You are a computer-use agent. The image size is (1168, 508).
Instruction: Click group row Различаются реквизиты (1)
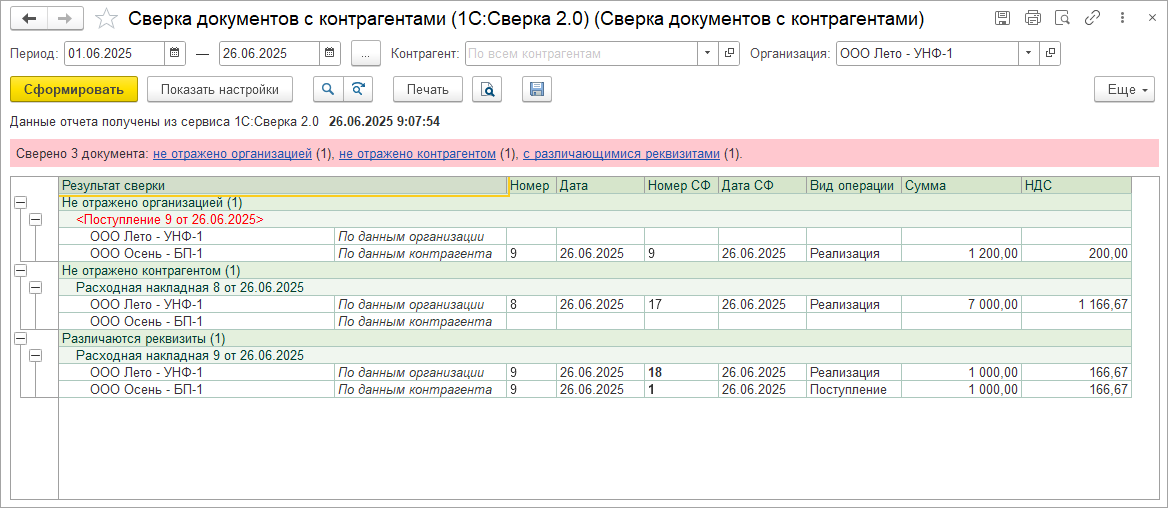(594, 338)
